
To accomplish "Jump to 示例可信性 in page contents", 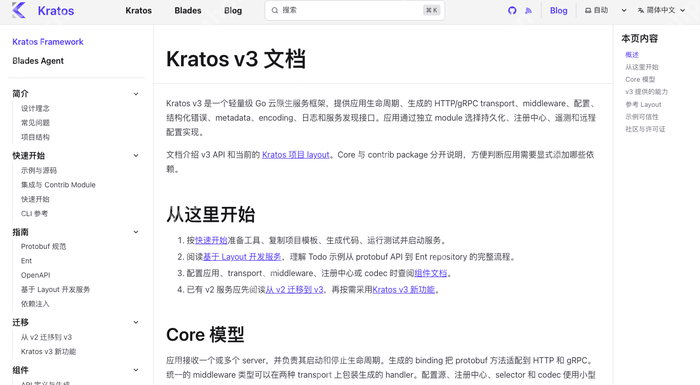I will [x=642, y=117].
